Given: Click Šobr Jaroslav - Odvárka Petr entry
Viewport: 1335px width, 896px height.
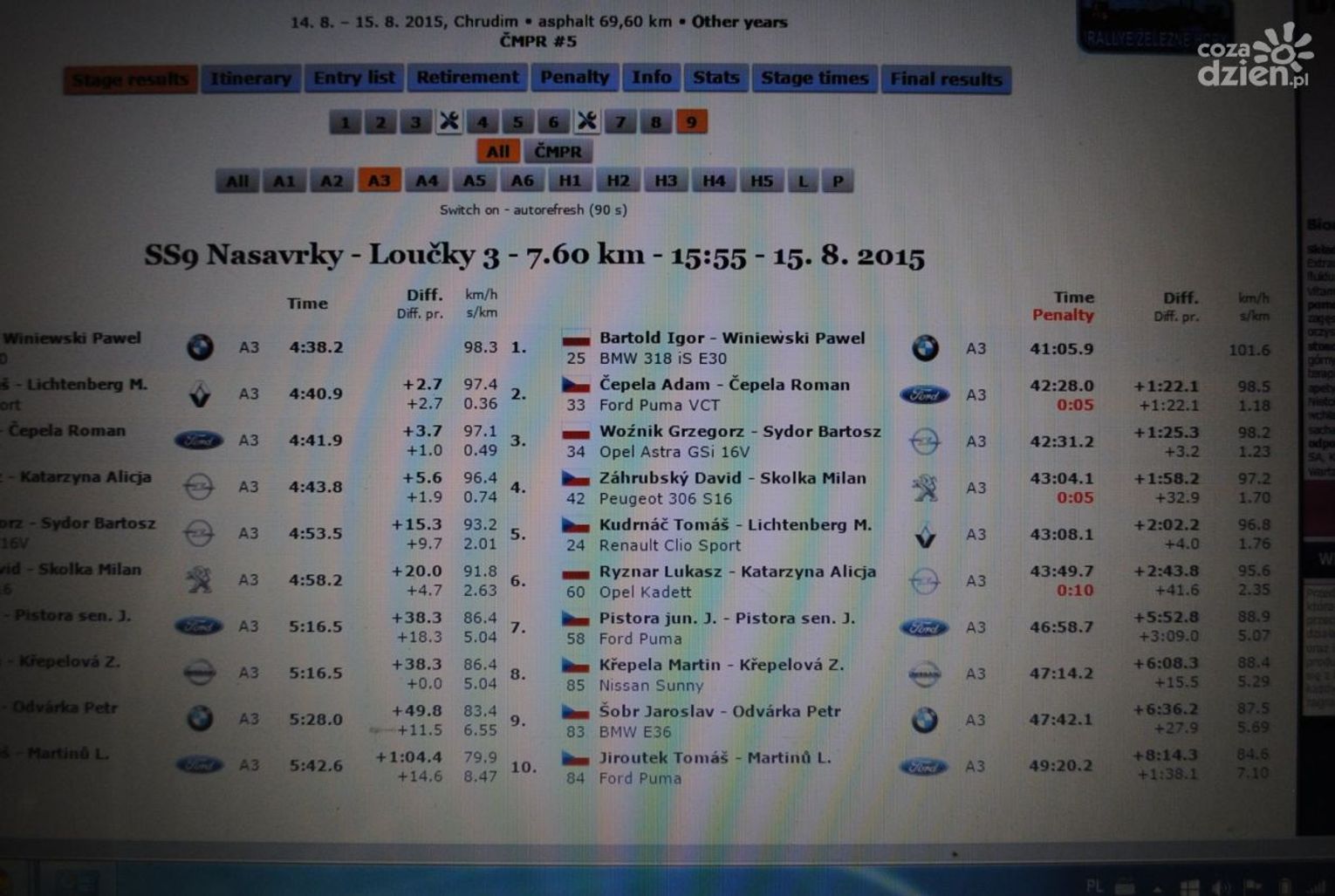Looking at the screenshot, I should [720, 711].
